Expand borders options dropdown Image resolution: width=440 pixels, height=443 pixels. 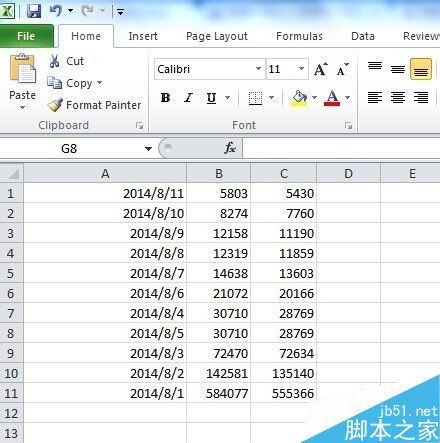(272, 98)
